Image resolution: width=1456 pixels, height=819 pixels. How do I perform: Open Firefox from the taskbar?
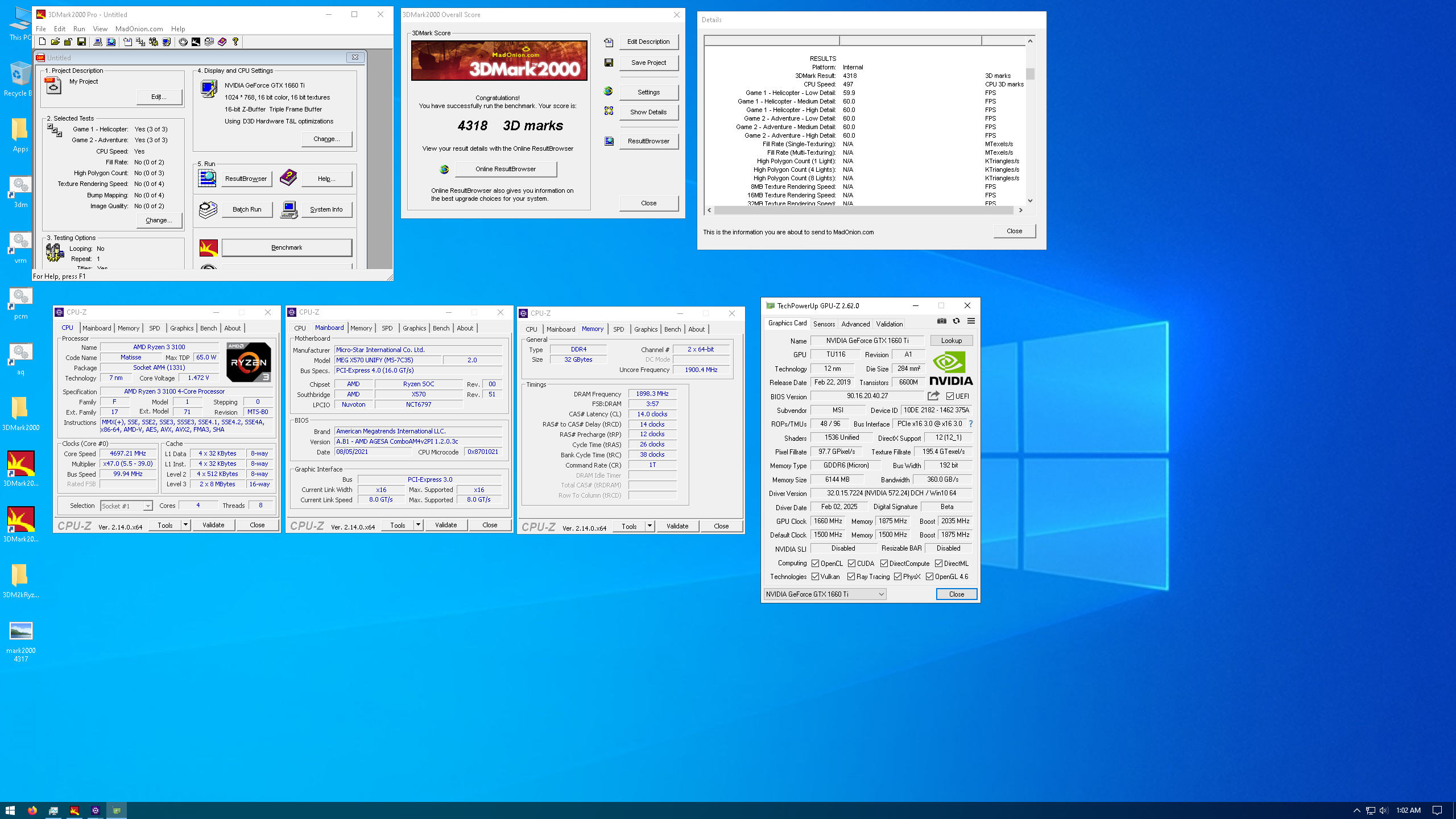[x=32, y=810]
